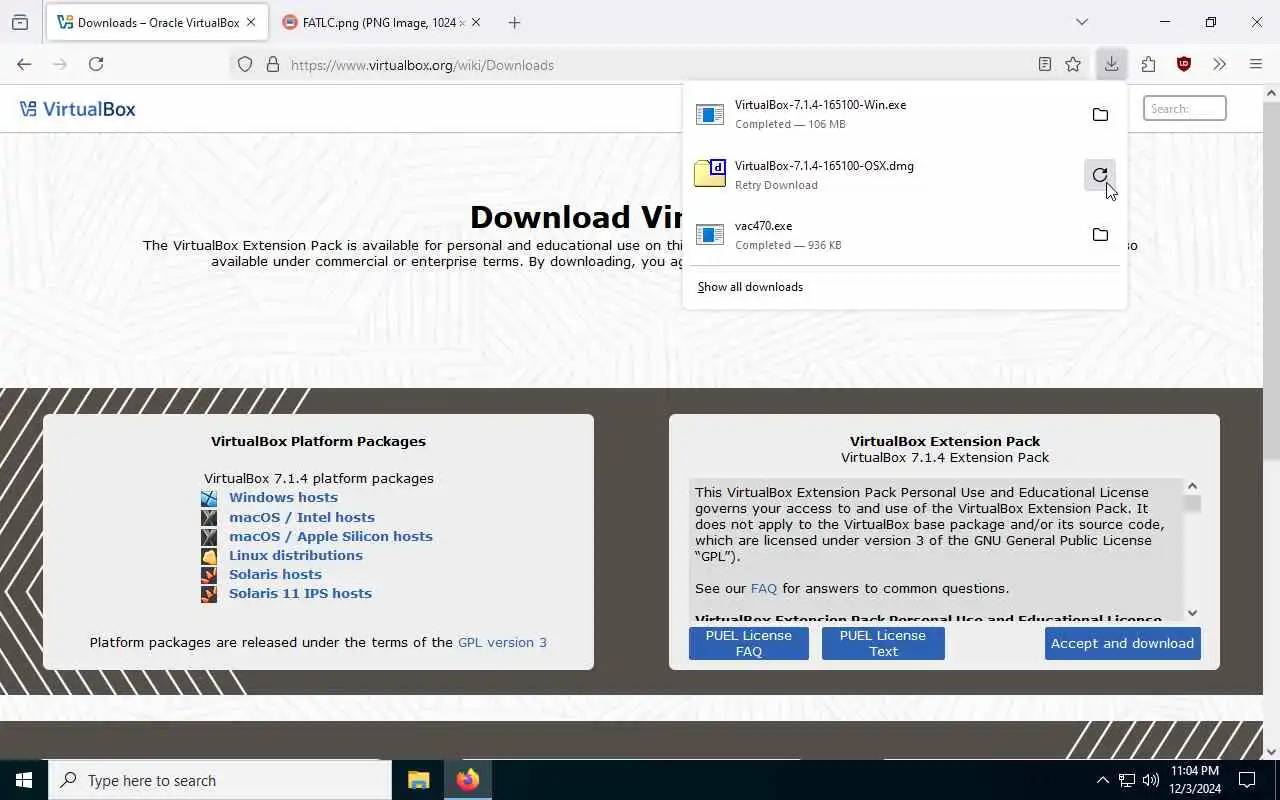Bookmark this page with star icon

(x=1073, y=64)
